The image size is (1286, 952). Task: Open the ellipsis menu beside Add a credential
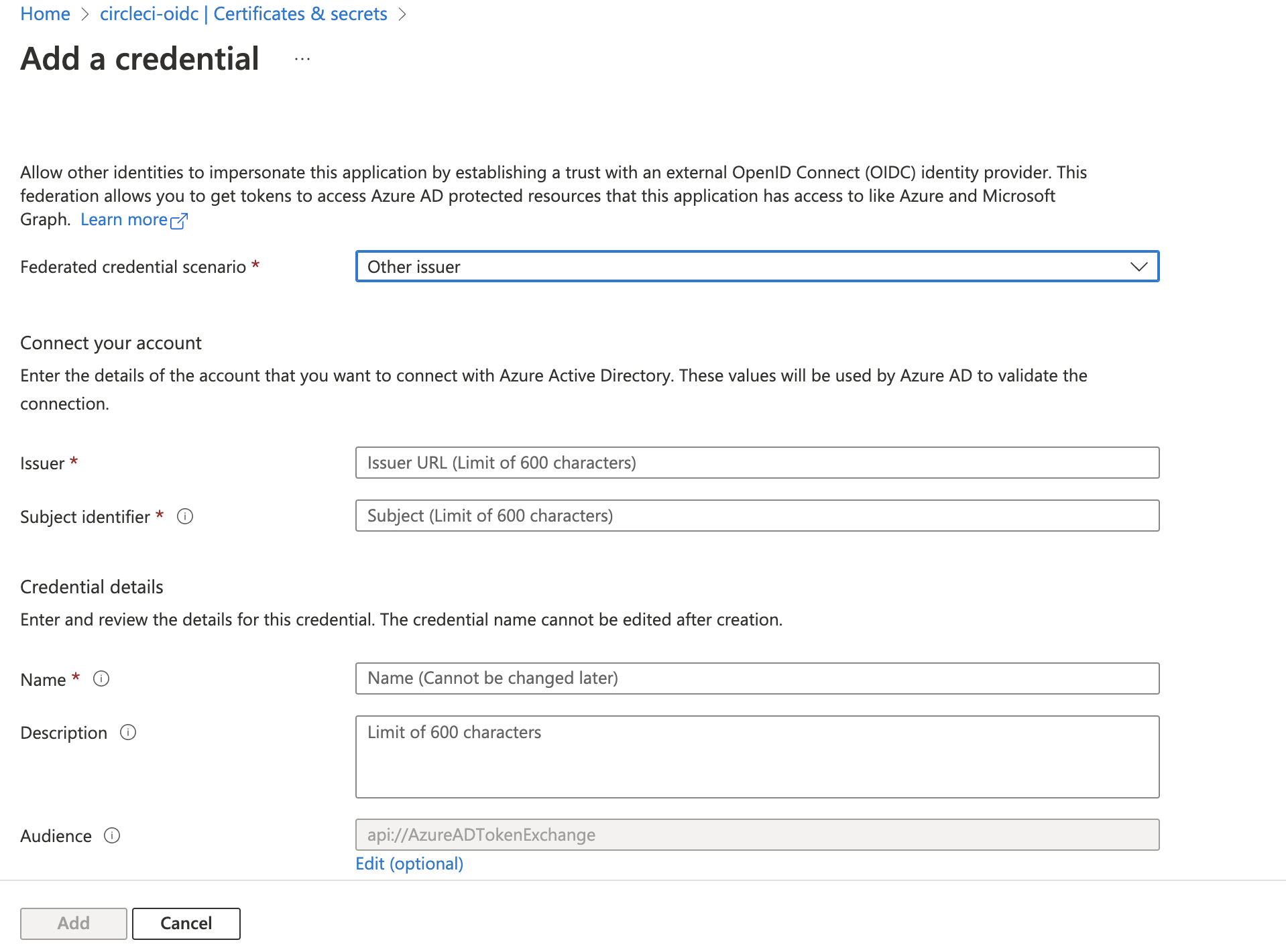point(302,60)
